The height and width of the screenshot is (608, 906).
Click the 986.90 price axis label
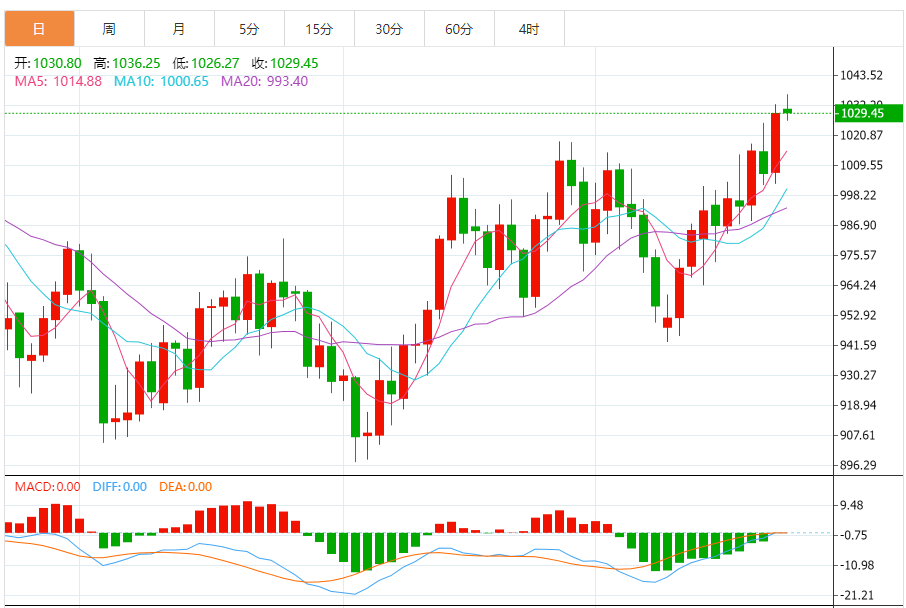[x=857, y=225]
